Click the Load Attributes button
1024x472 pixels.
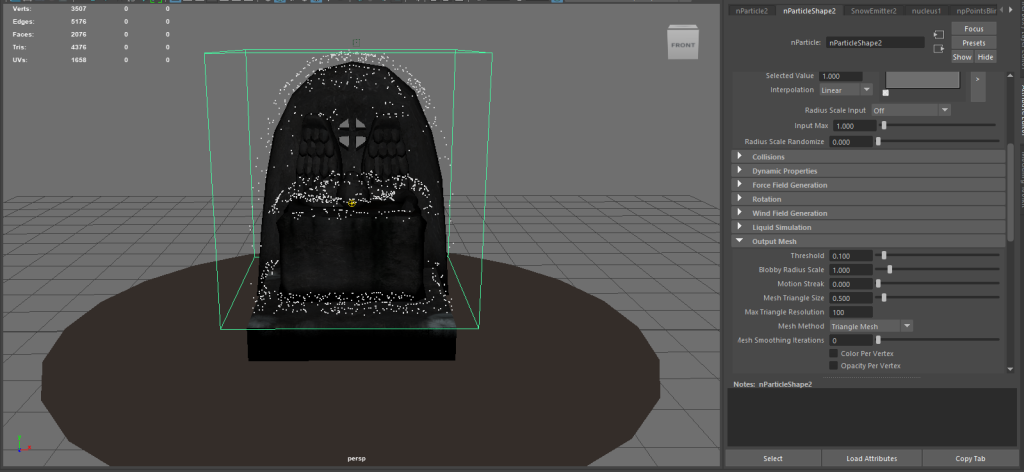871,459
